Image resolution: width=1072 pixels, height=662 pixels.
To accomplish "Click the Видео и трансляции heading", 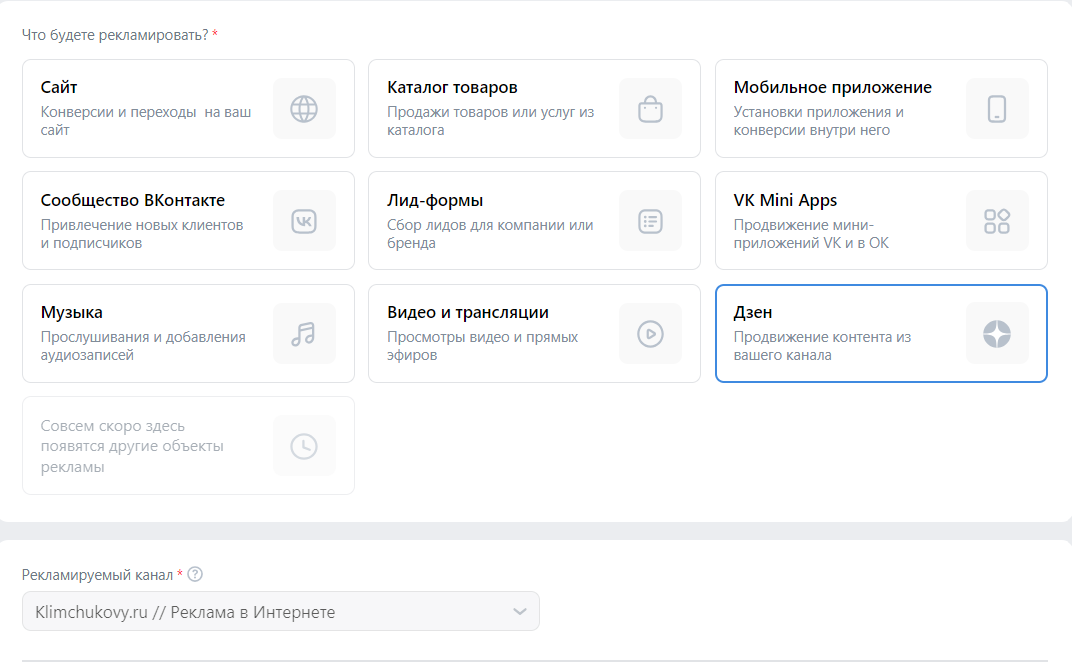I will [x=468, y=313].
